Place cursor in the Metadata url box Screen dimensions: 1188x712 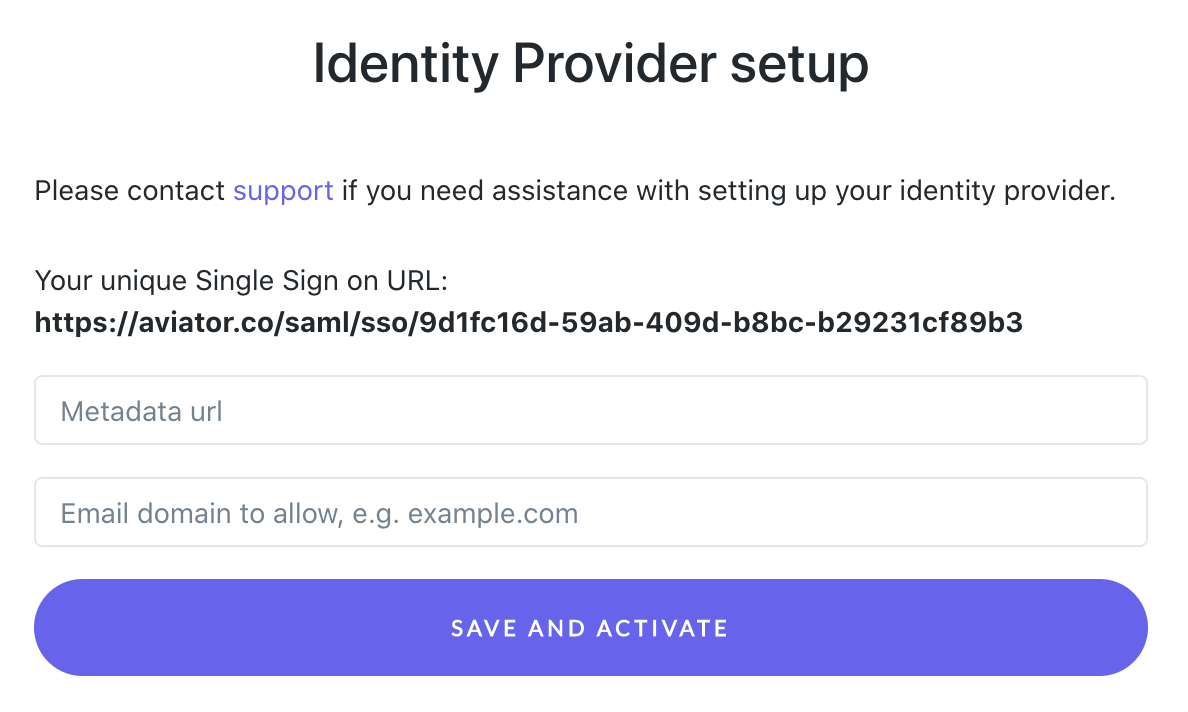click(590, 410)
